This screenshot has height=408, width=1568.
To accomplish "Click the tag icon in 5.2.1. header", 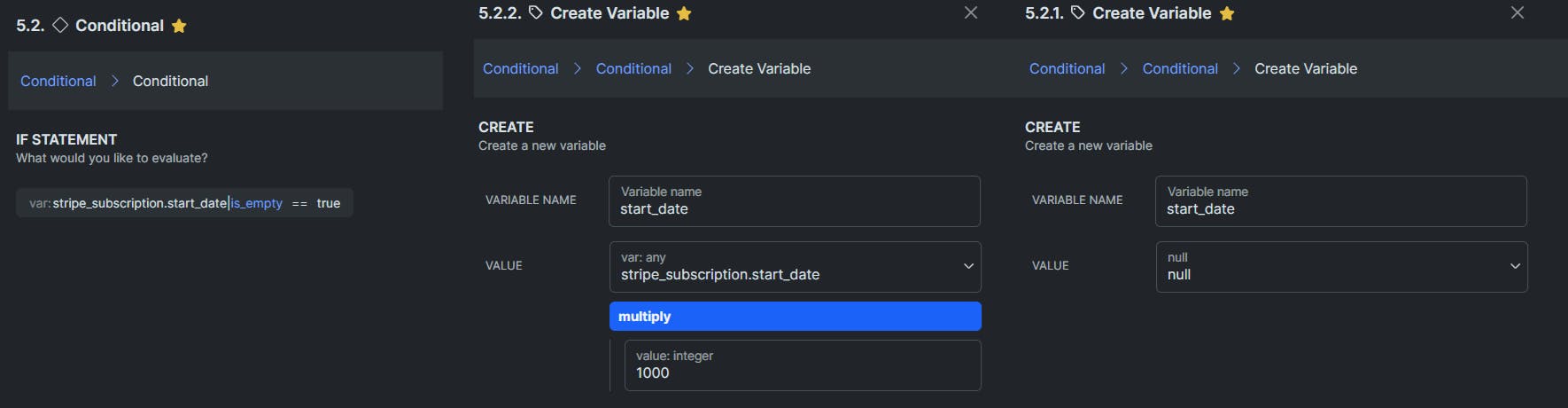I will (1078, 12).
